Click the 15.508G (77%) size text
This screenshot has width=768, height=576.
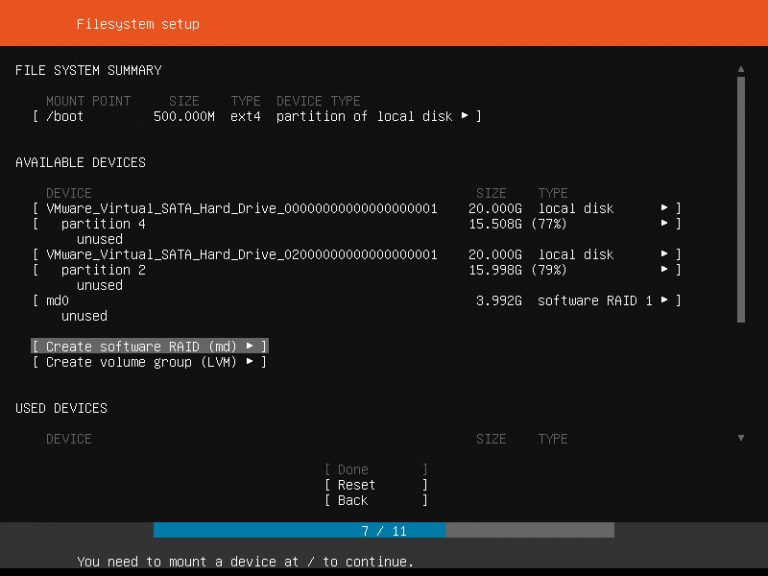pos(518,224)
